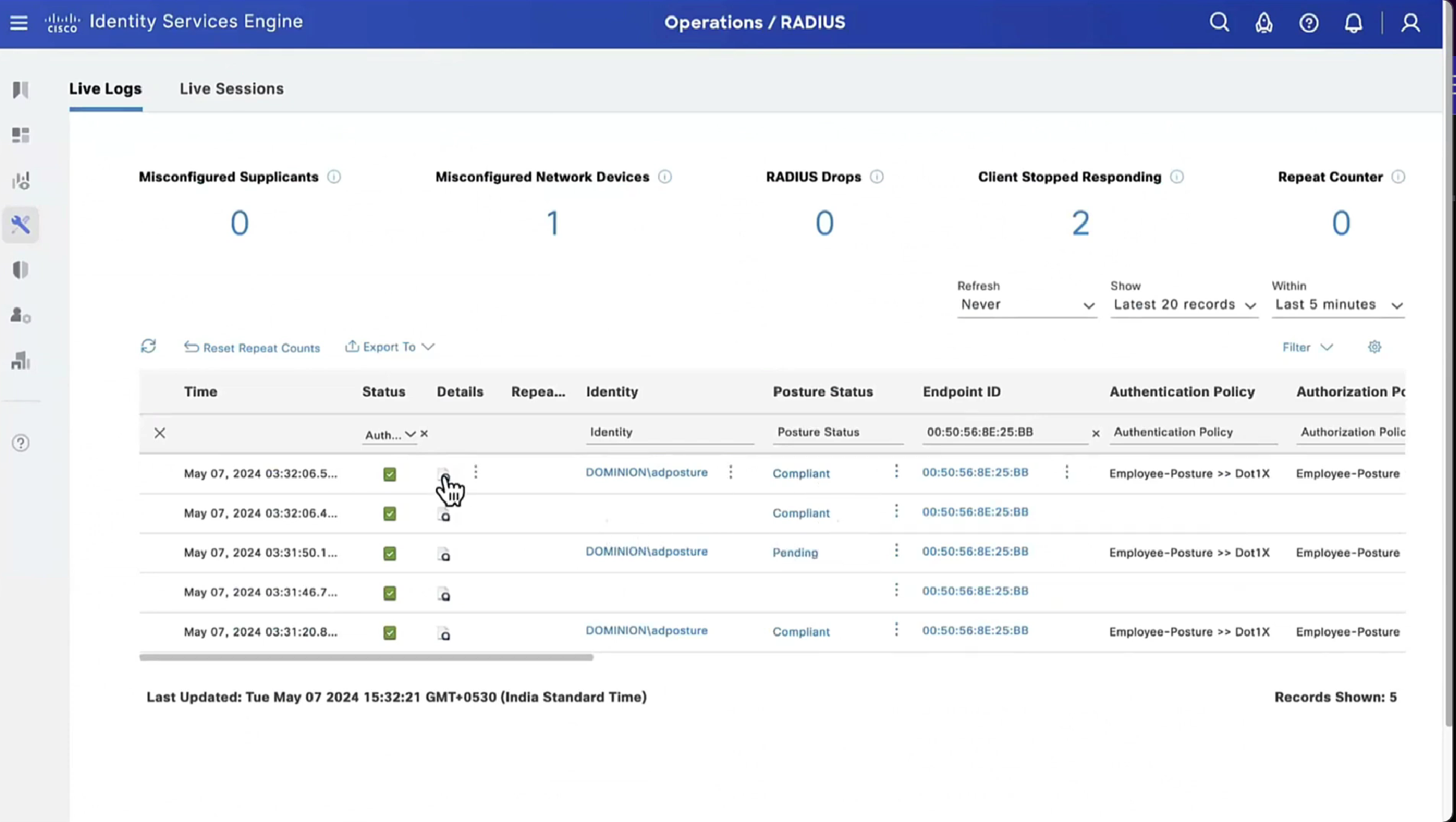Open the hamburger navigation menu

[x=19, y=22]
